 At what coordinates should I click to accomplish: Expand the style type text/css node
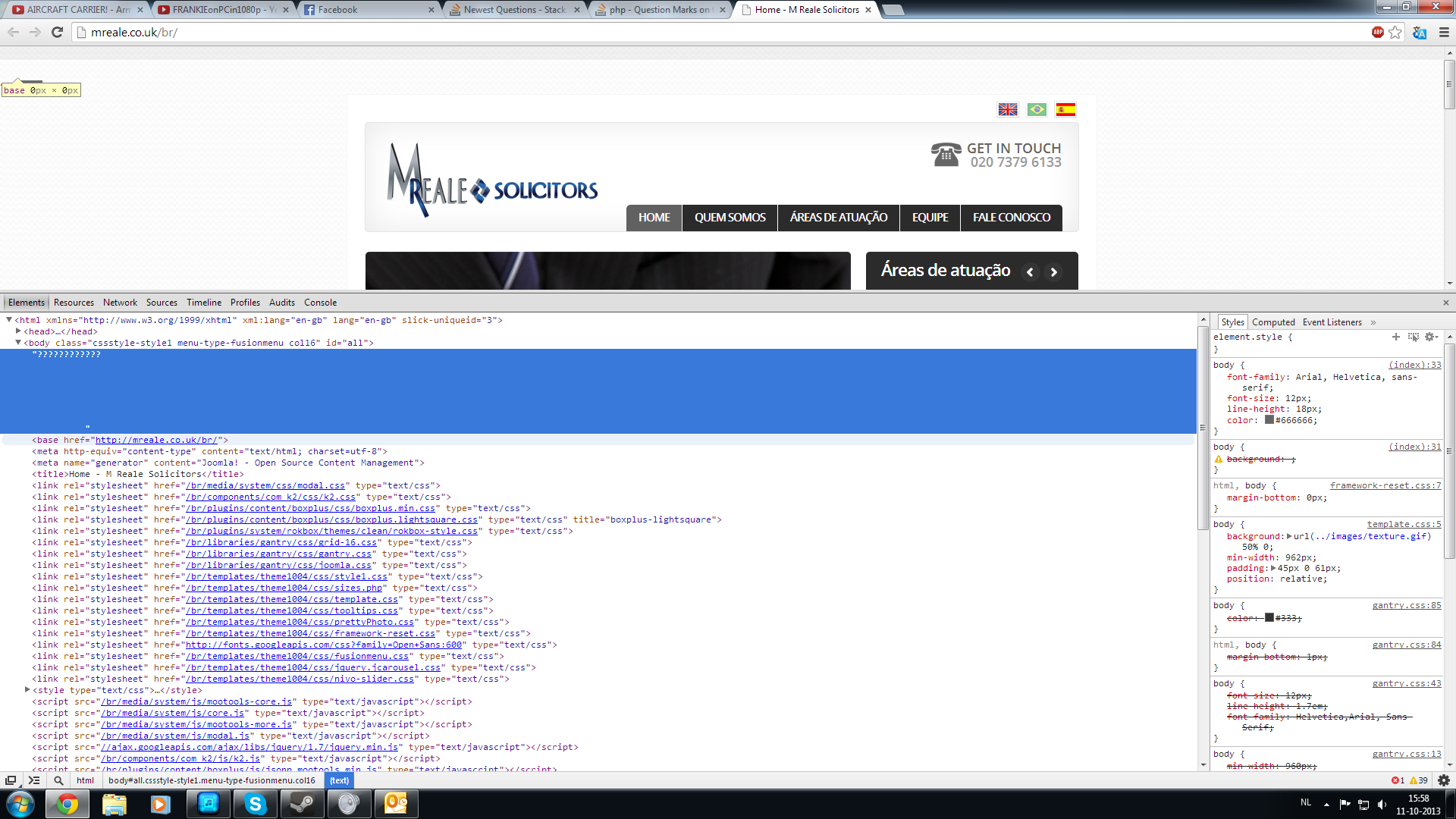(27, 690)
